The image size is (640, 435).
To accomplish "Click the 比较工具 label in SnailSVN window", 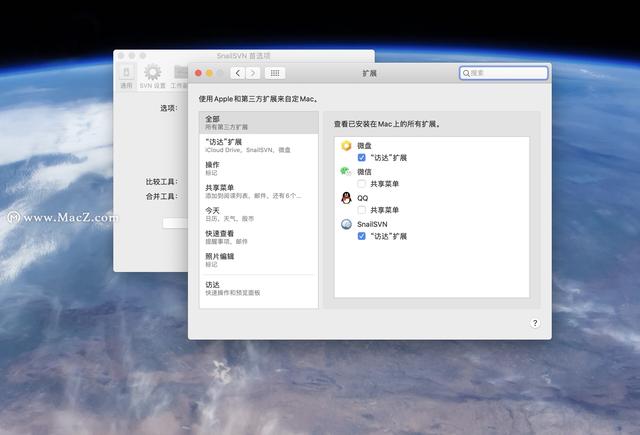I will 162,182.
